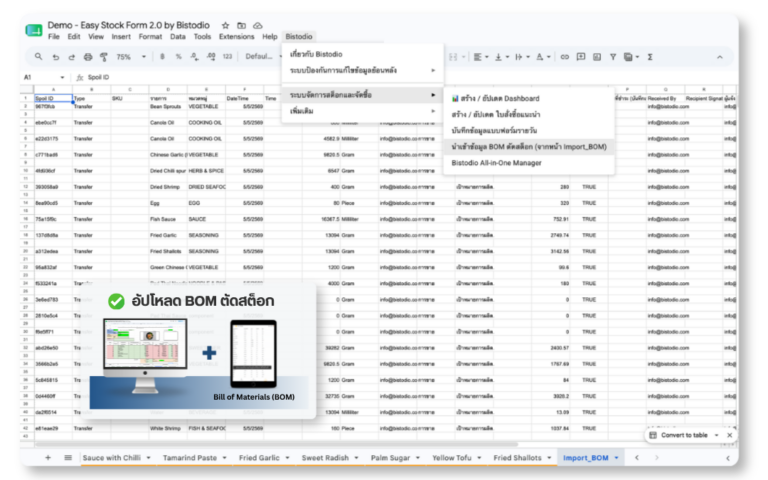Add a new sheet with plus icon

pyautogui.click(x=48, y=457)
